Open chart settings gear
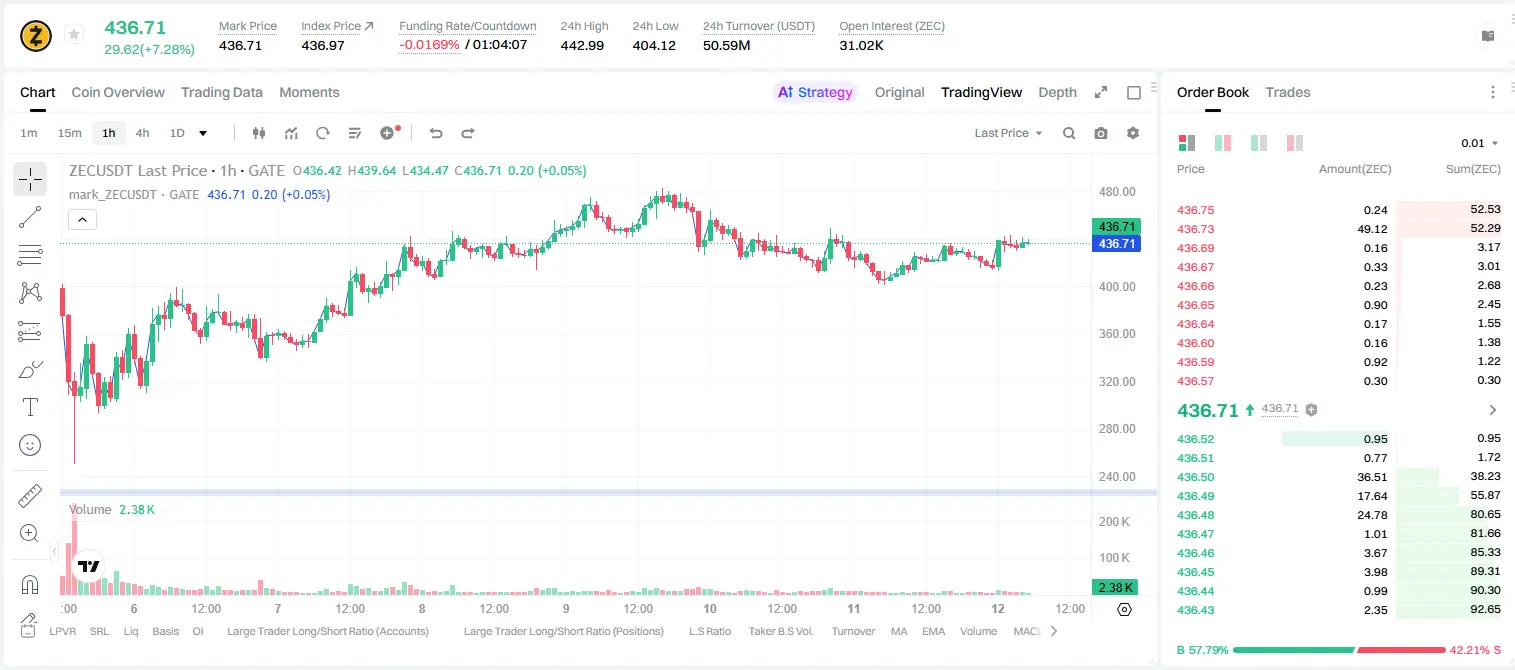 (1133, 133)
